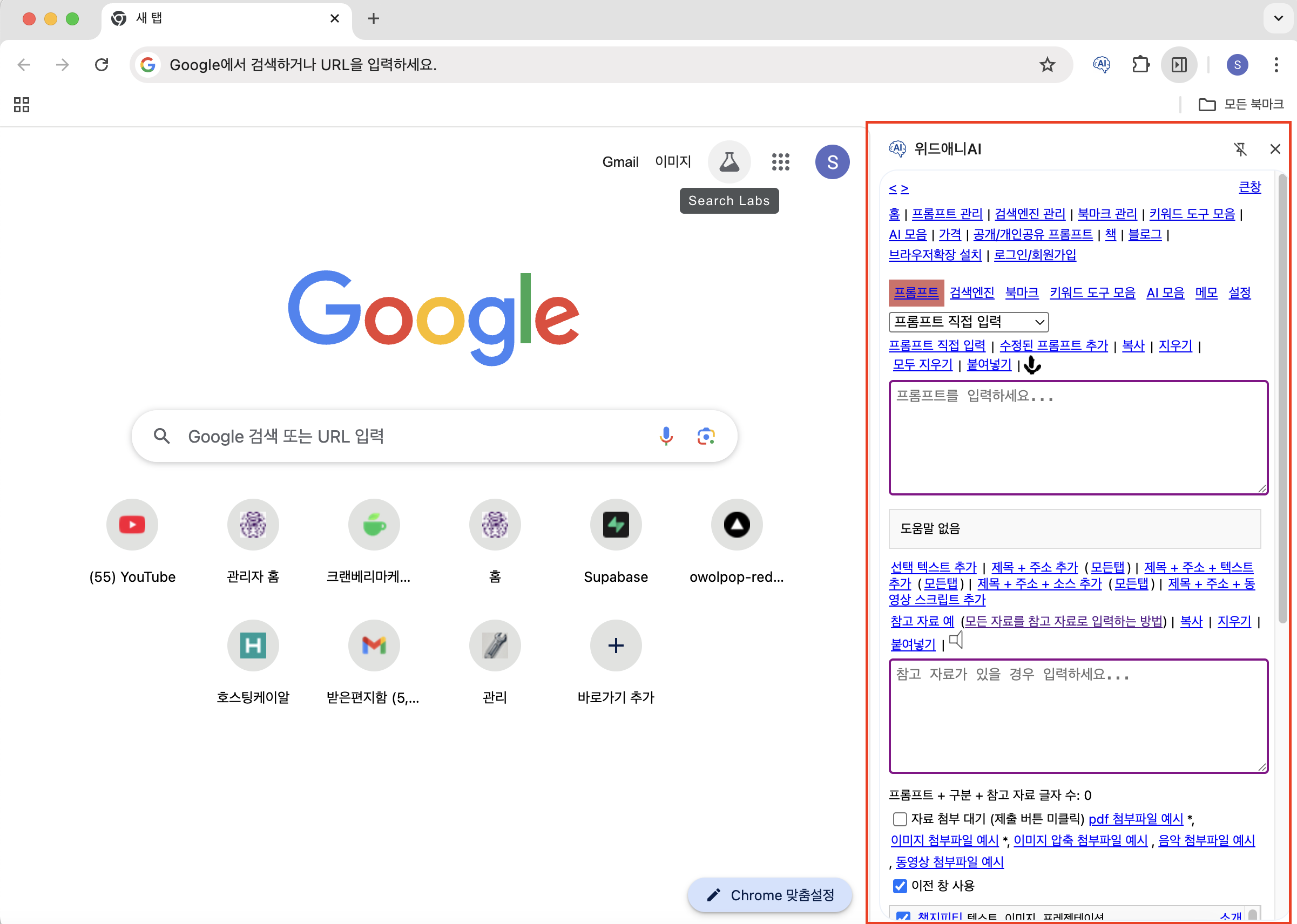Click the Search Labs flask icon
Image resolution: width=1297 pixels, height=924 pixels.
coord(728,162)
